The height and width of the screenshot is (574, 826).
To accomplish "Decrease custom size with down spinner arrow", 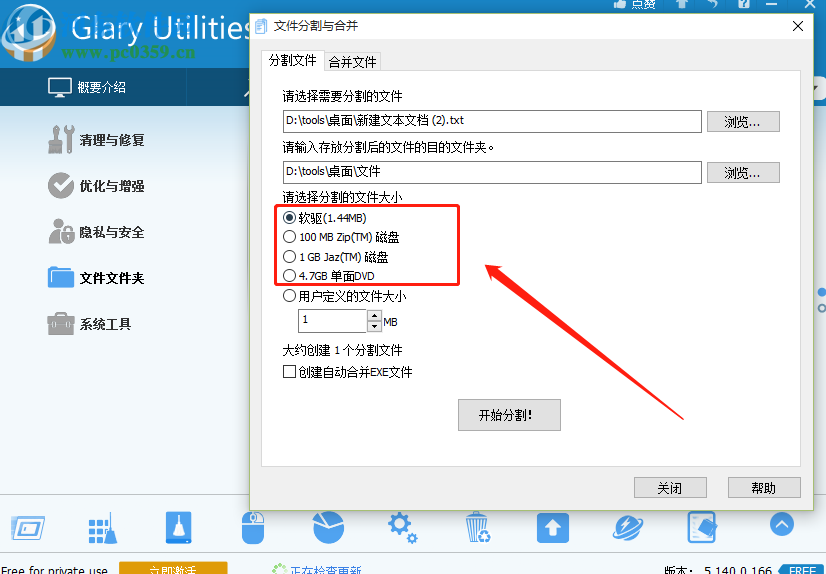I will 374,326.
